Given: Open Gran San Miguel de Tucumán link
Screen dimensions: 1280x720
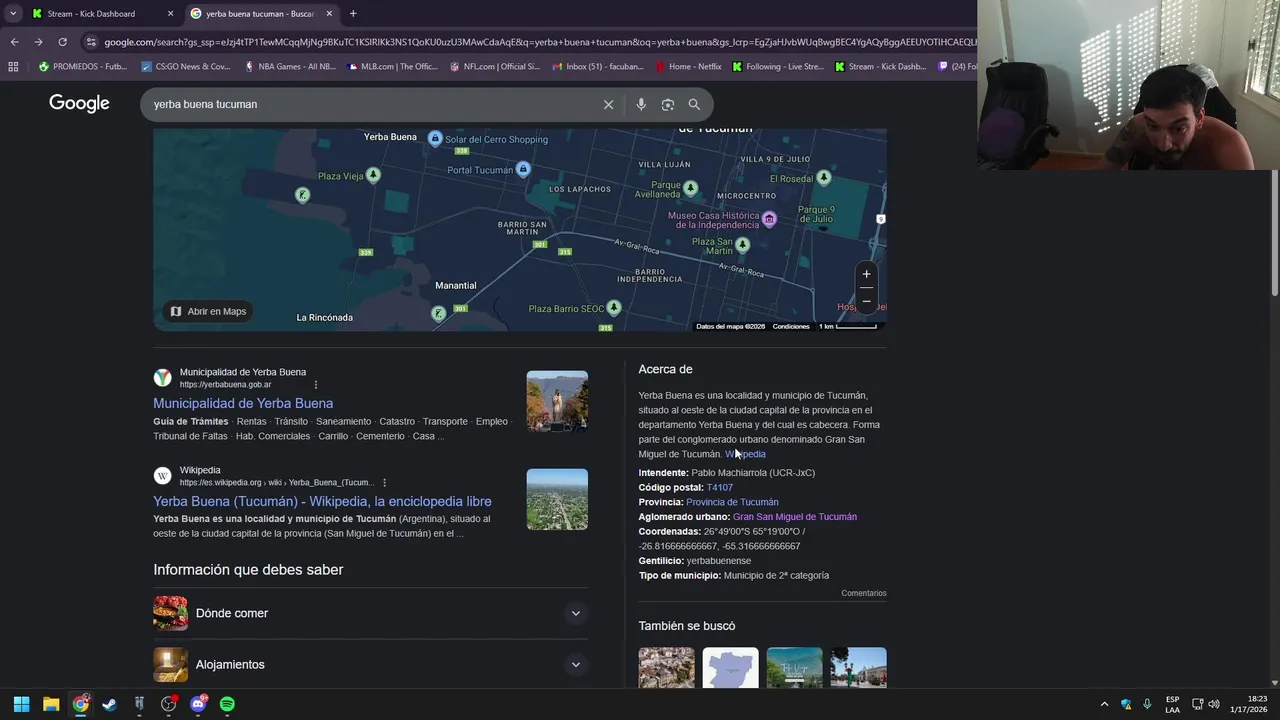Looking at the screenshot, I should (x=795, y=517).
